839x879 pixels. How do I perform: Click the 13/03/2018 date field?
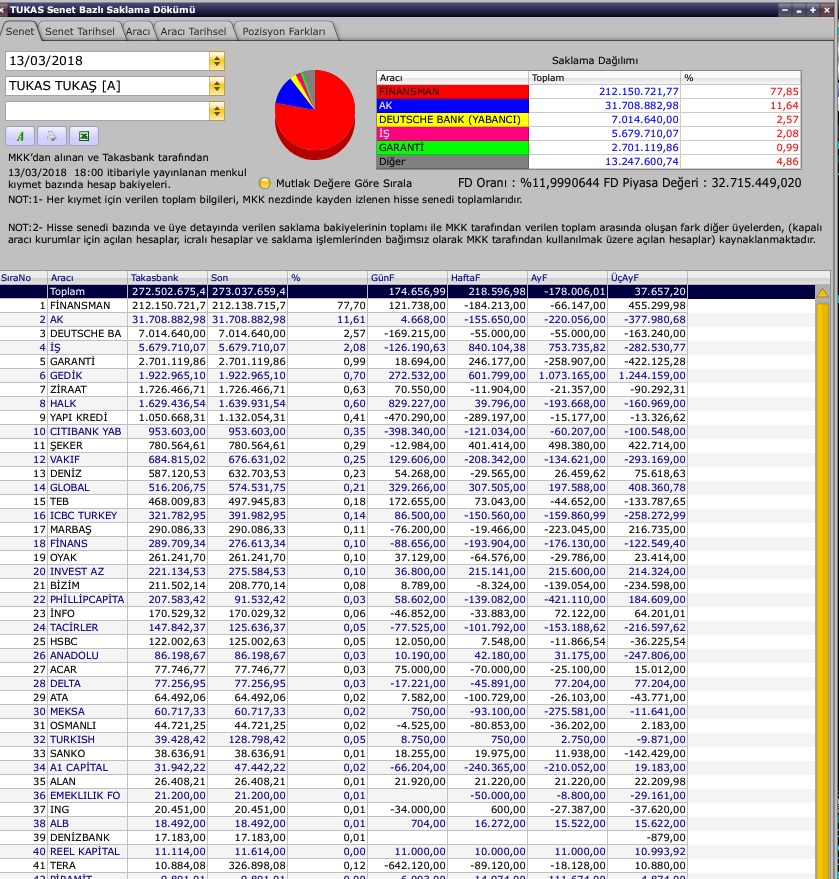point(107,61)
